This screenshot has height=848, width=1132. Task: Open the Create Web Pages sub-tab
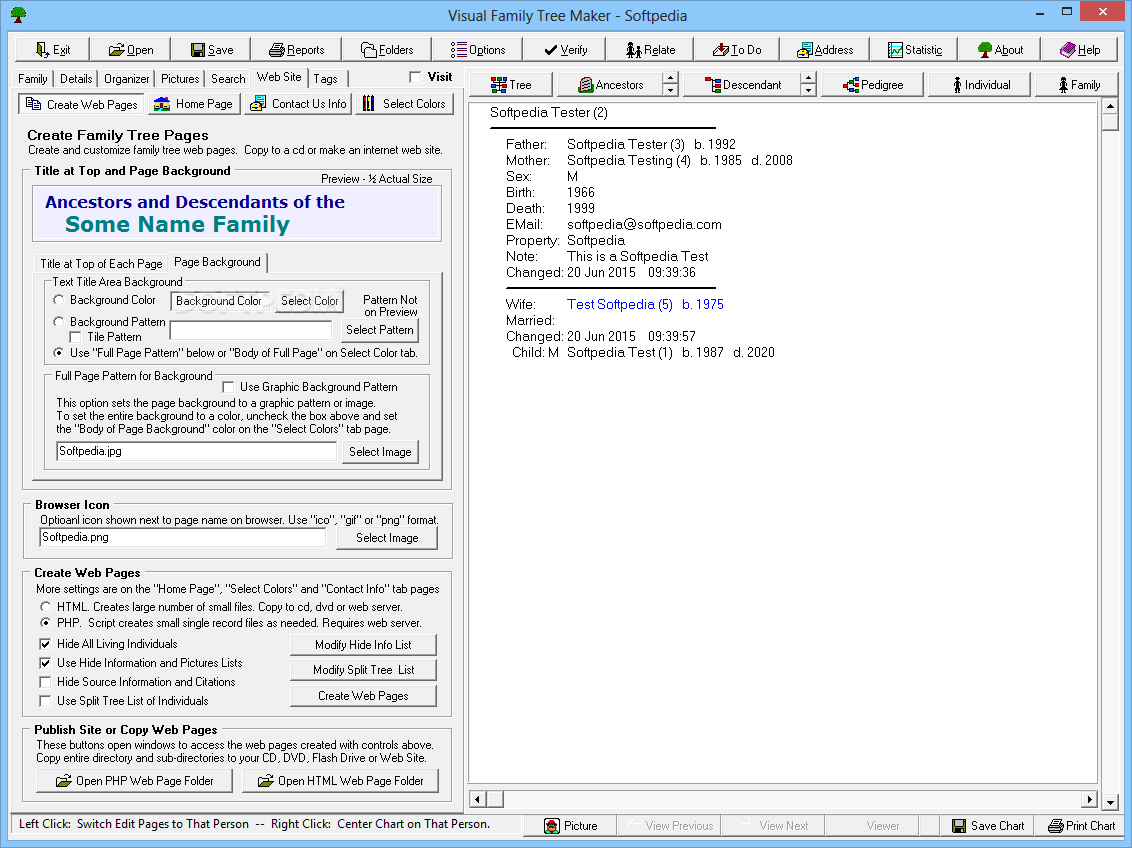point(82,104)
